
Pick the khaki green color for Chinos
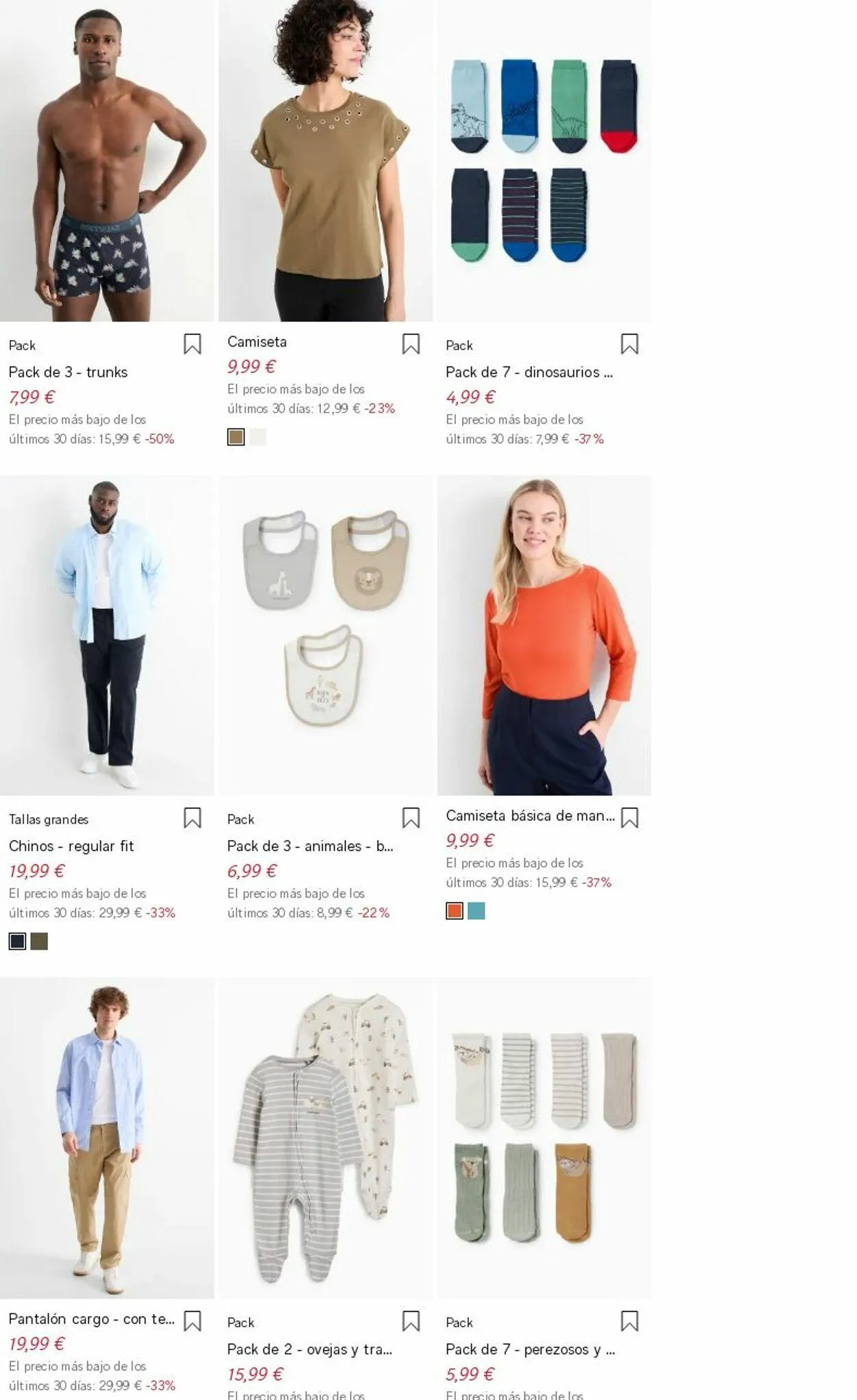[39, 942]
